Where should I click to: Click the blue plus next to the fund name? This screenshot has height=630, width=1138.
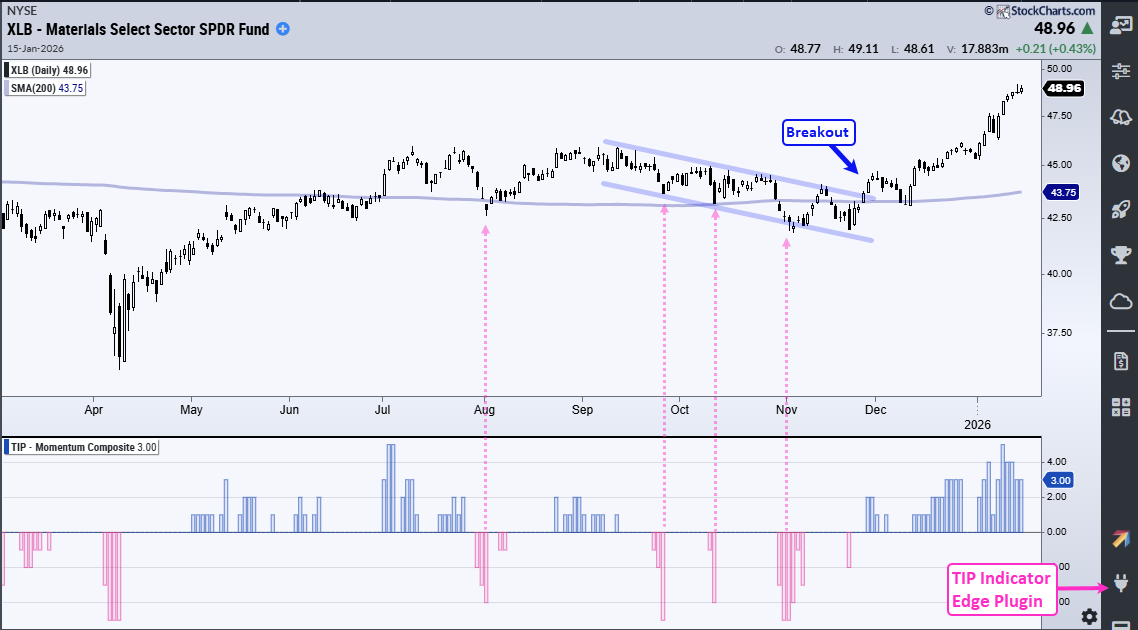pyautogui.click(x=281, y=29)
